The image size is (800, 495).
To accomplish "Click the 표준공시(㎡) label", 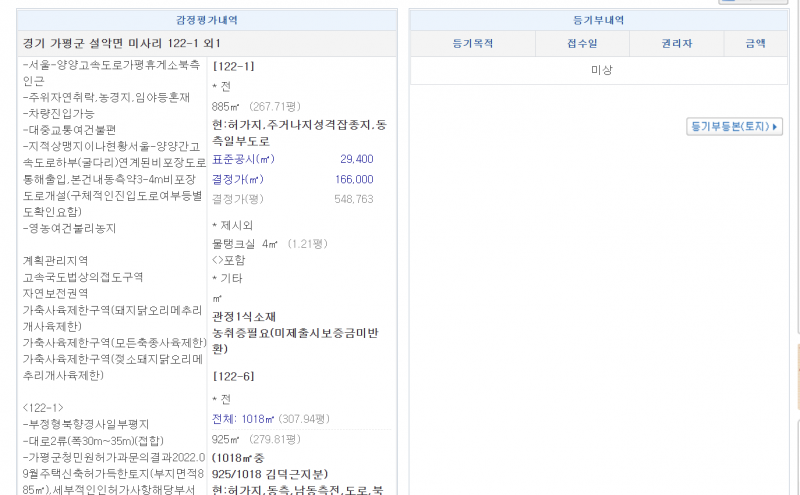I will pyautogui.click(x=243, y=159).
